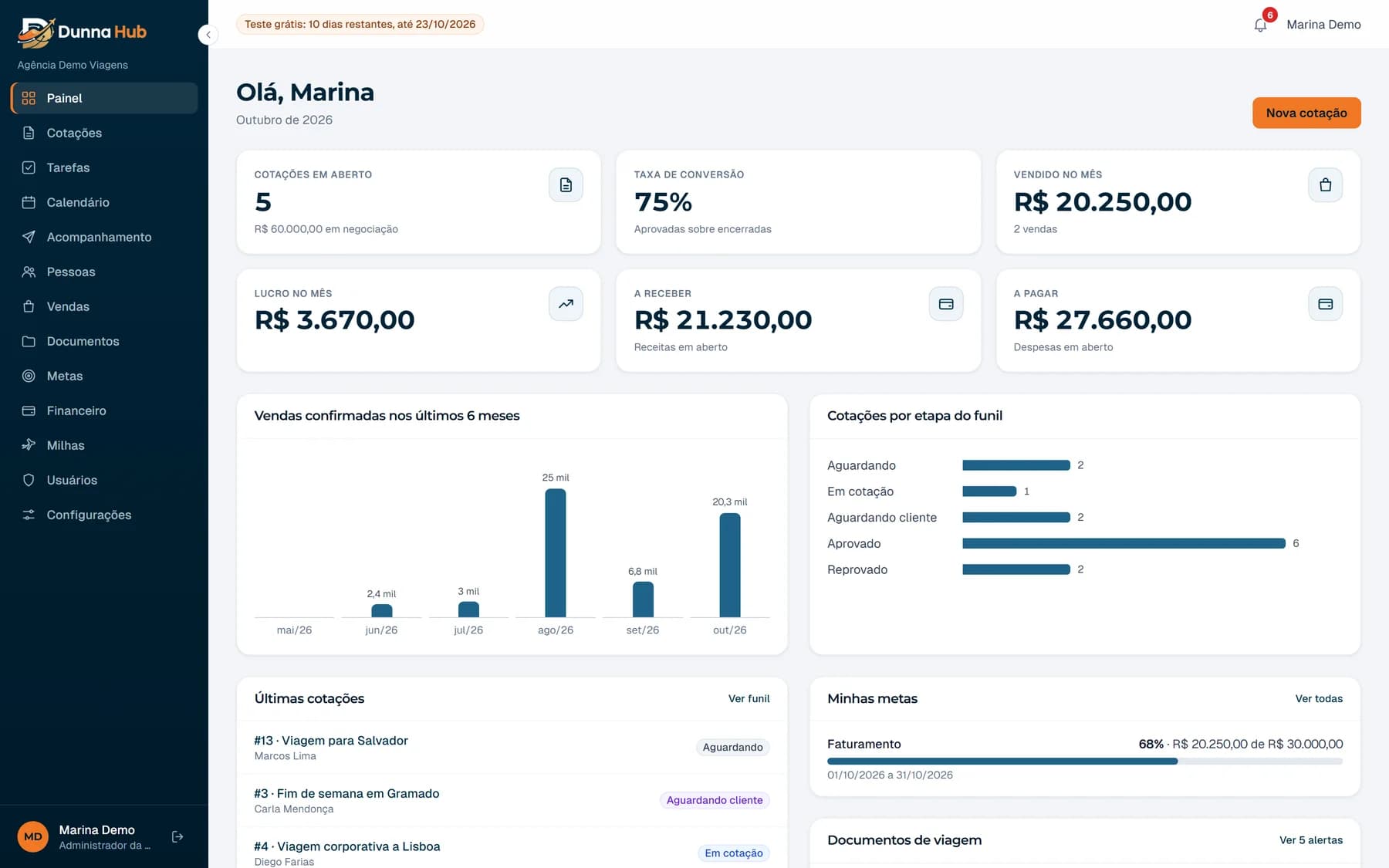Open the notifications bell icon
This screenshot has height=868, width=1389.
1260,25
